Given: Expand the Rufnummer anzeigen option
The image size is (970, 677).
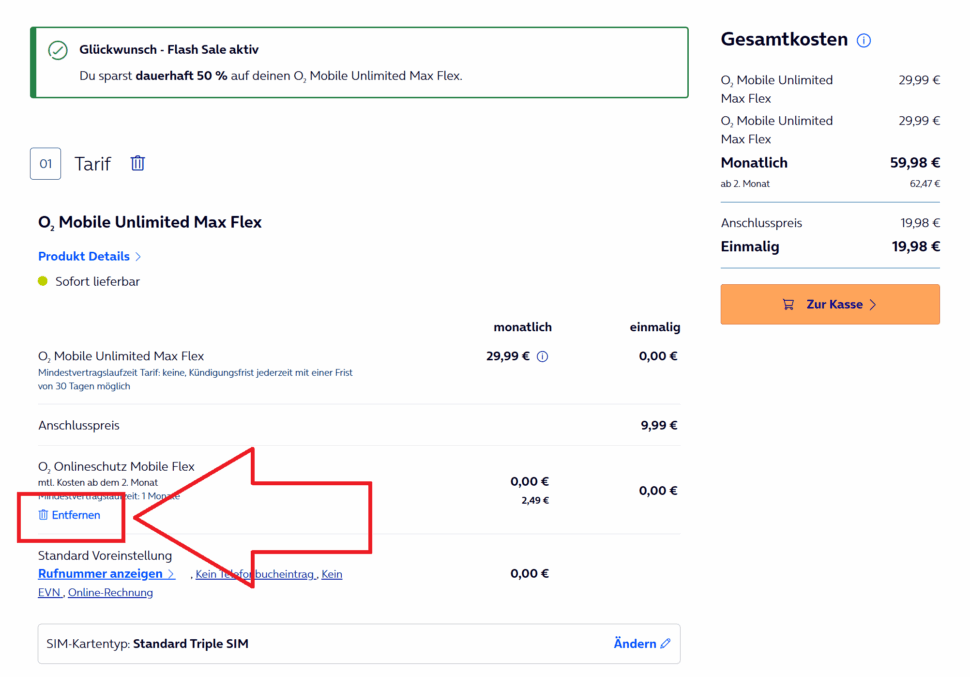Looking at the screenshot, I should pyautogui.click(x=106, y=573).
